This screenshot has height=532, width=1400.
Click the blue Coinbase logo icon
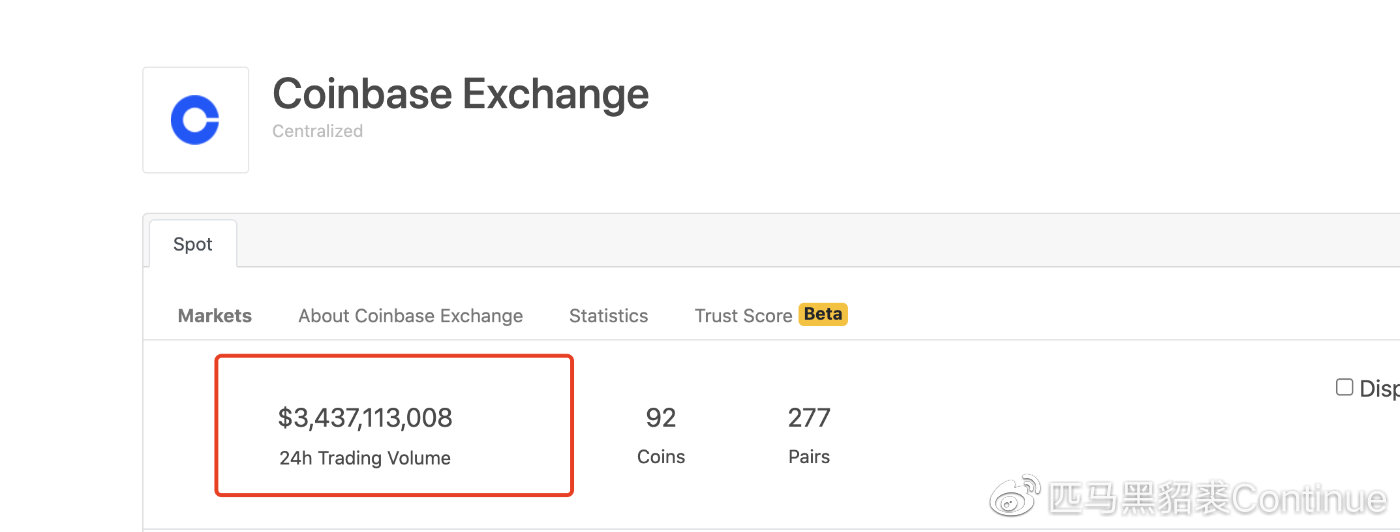pyautogui.click(x=195, y=120)
